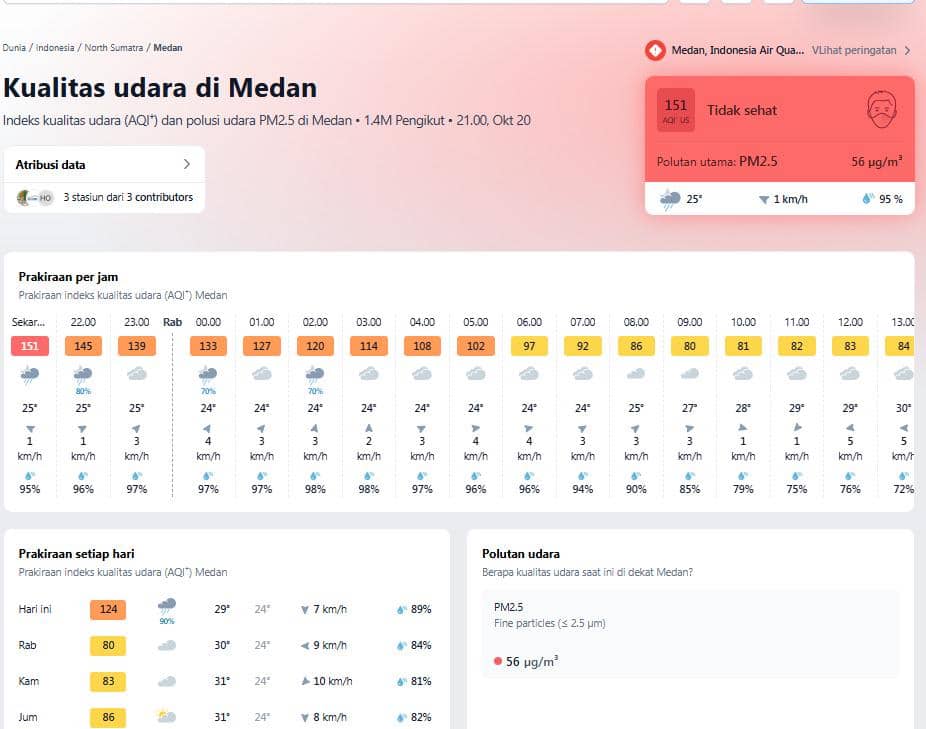The image size is (926, 729).
Task: Click the wind arrow in the 03.00 hourly column
Action: click(x=369, y=428)
